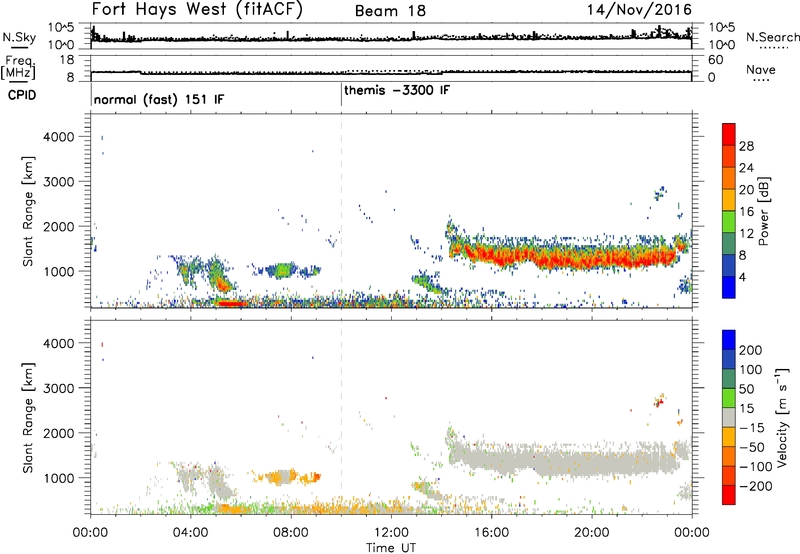Image resolution: width=800 pixels, height=554 pixels.
Task: Click the 'Slant Range [km]' label of power panel
Action: (28, 212)
